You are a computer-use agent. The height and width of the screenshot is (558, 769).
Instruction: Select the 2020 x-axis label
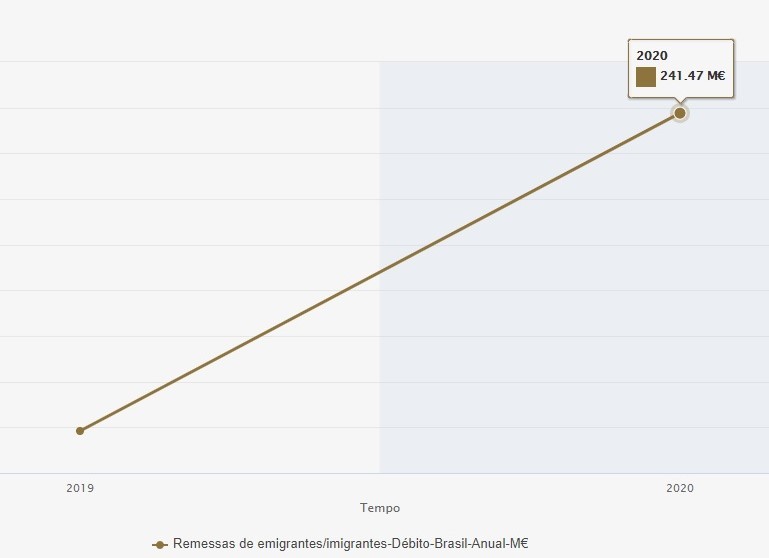click(x=680, y=488)
